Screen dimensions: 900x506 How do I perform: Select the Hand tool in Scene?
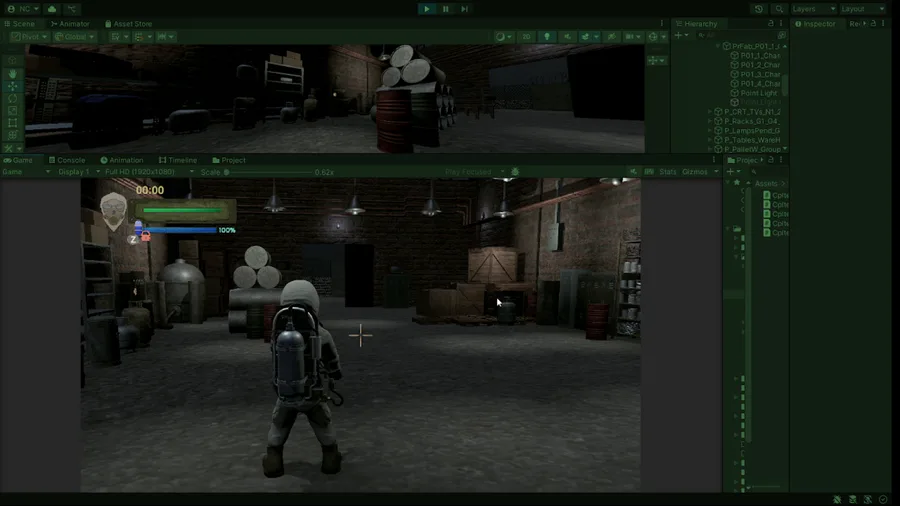(13, 73)
